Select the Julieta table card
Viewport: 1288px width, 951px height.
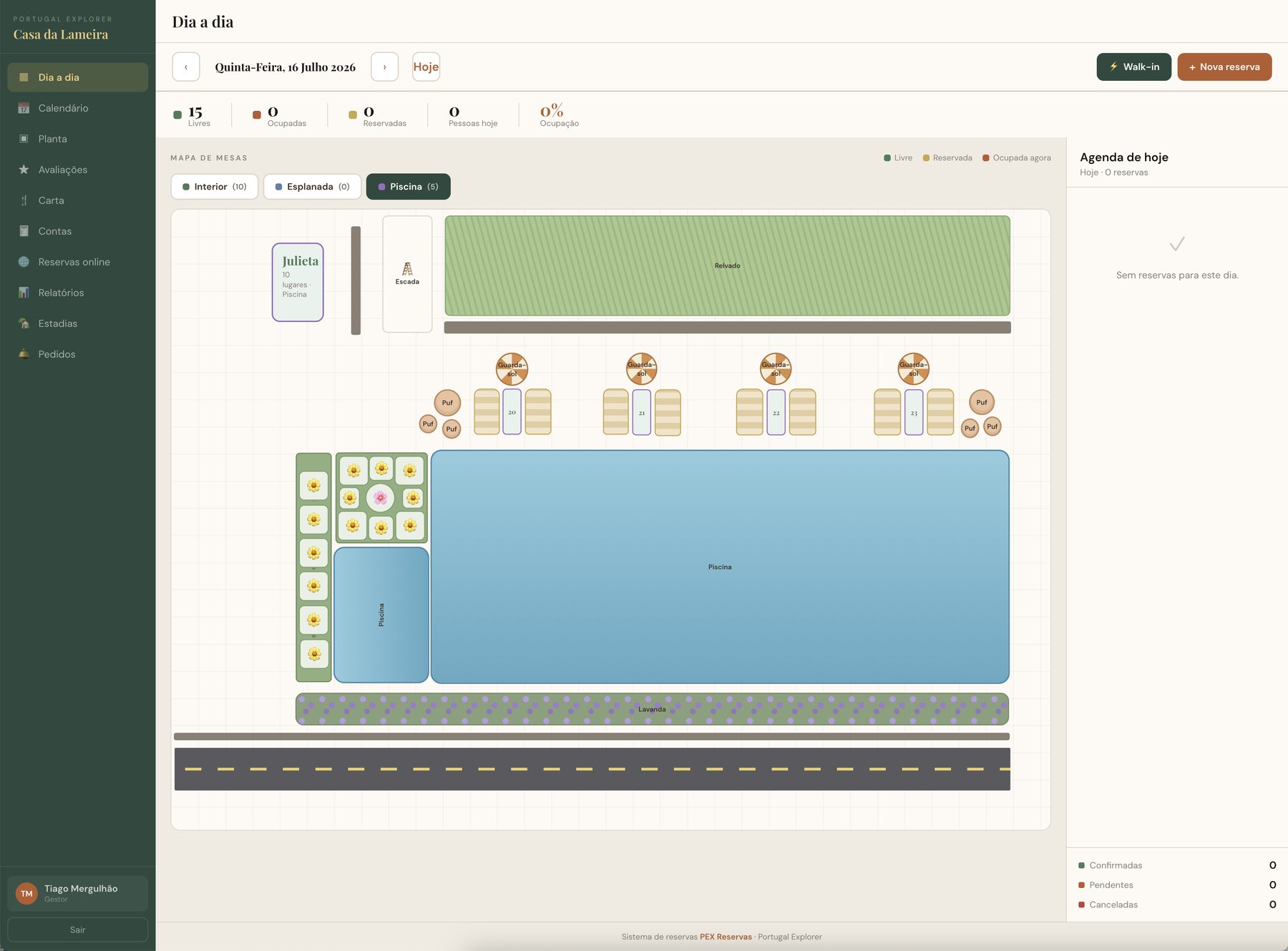click(298, 282)
